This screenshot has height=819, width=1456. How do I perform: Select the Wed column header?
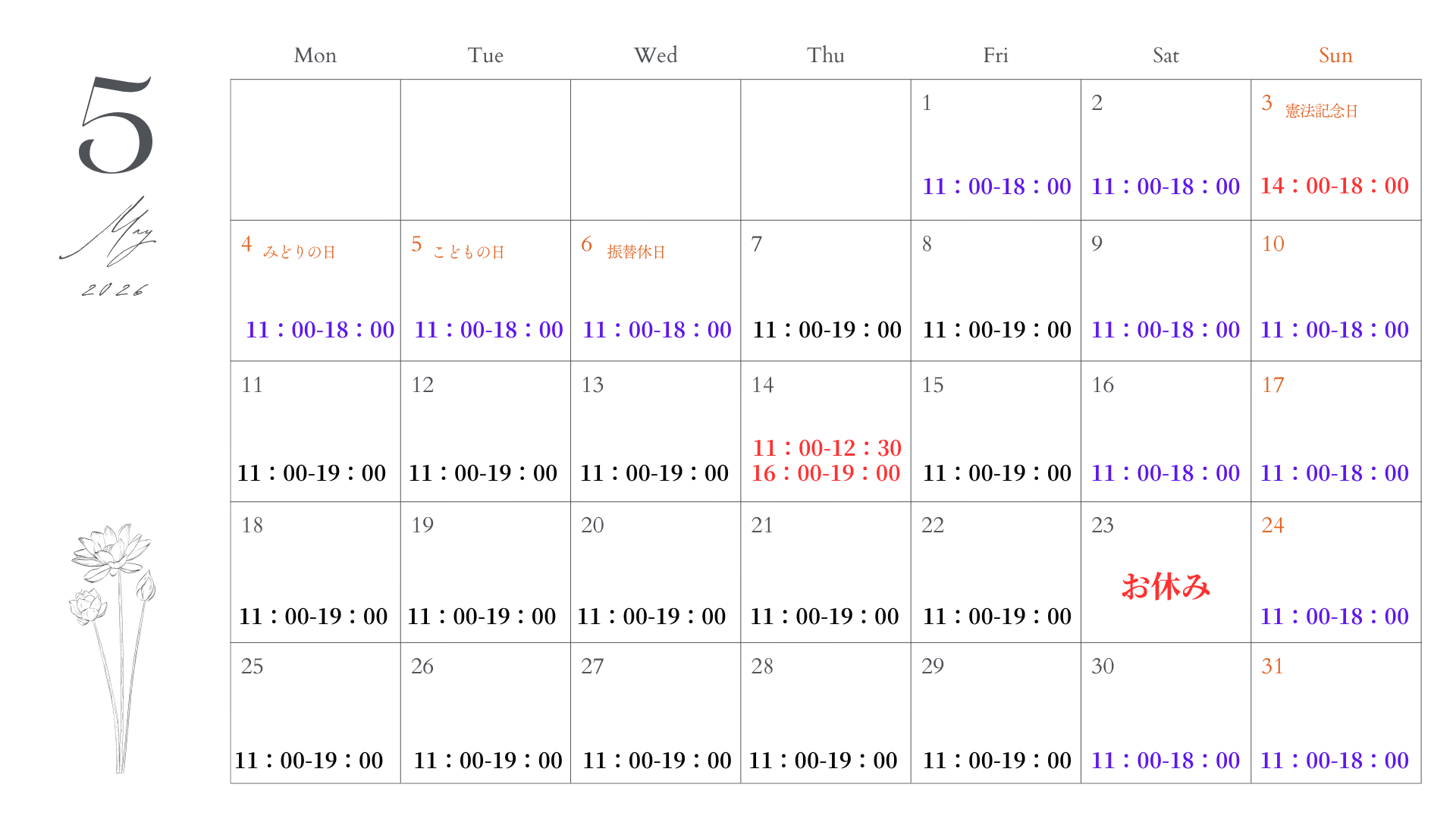click(x=655, y=55)
